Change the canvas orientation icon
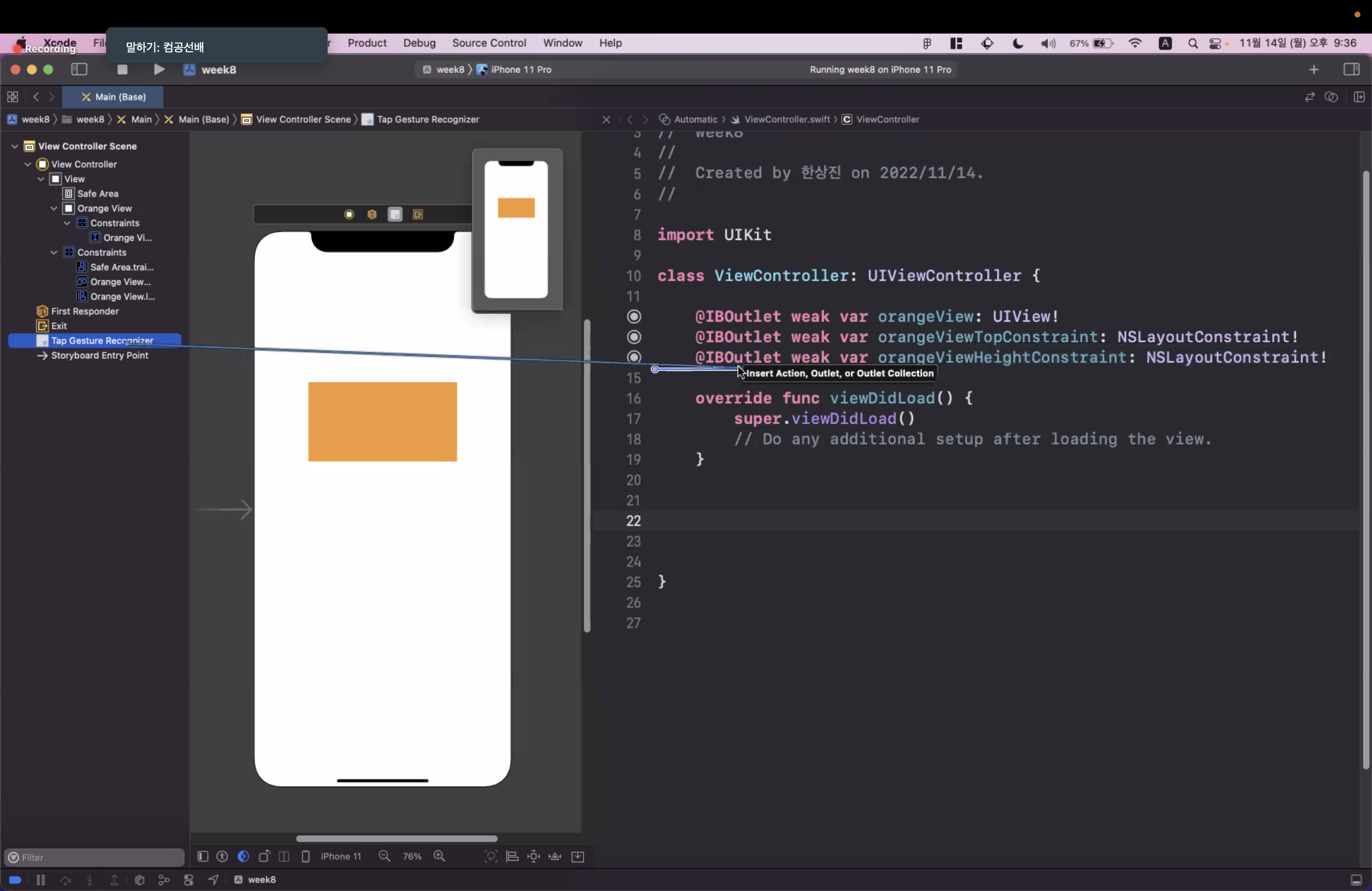1372x891 pixels. tap(264, 857)
